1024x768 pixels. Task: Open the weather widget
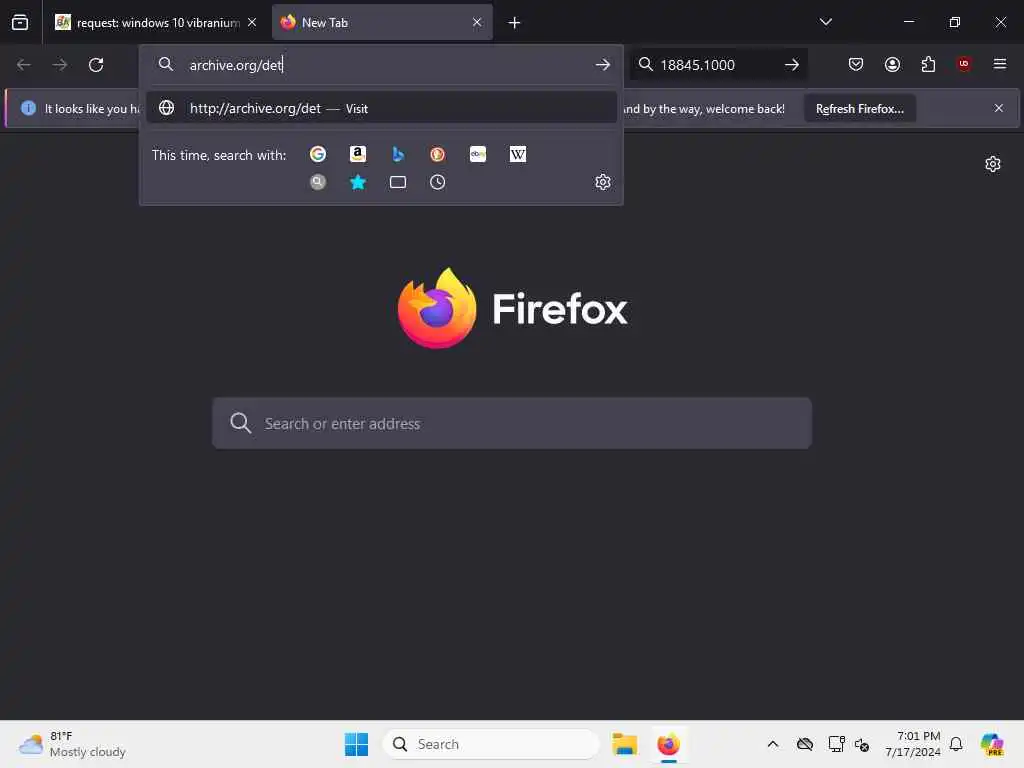[x=72, y=744]
